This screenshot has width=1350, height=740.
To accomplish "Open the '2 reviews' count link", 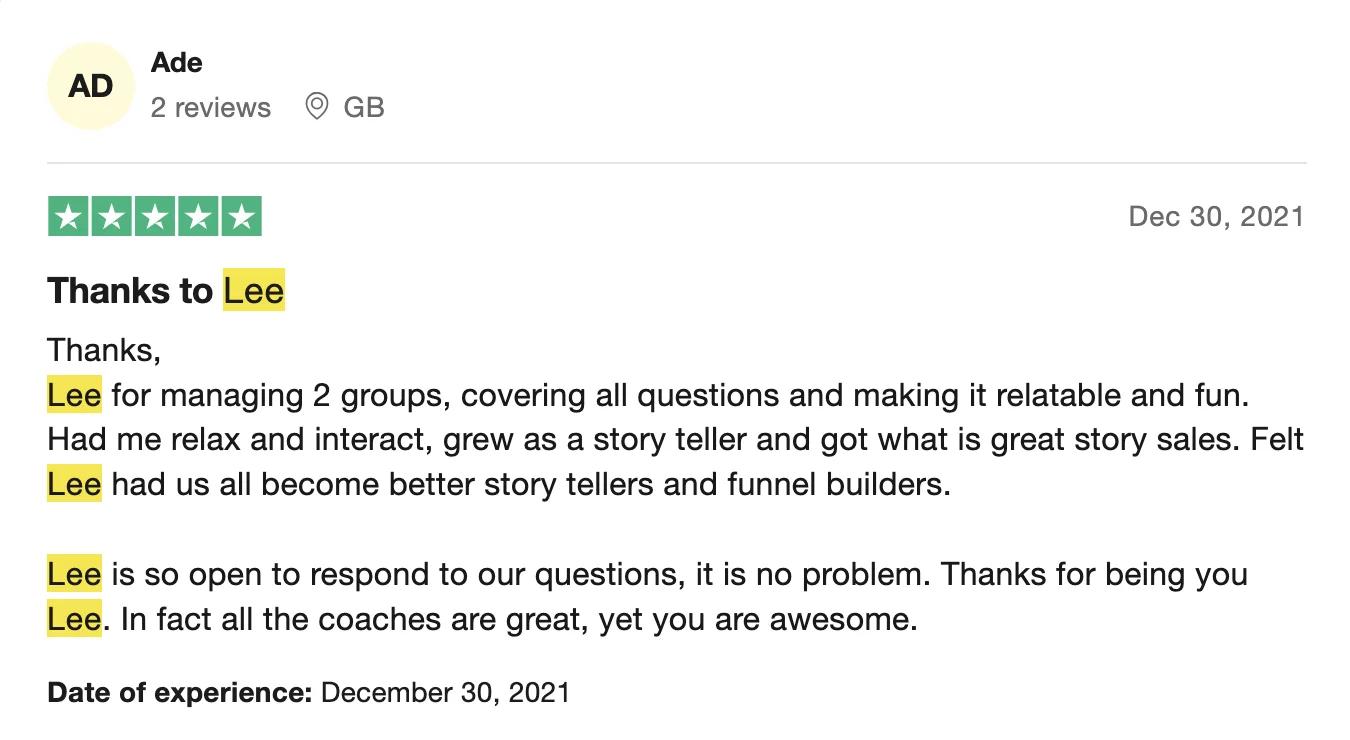I will click(x=211, y=107).
